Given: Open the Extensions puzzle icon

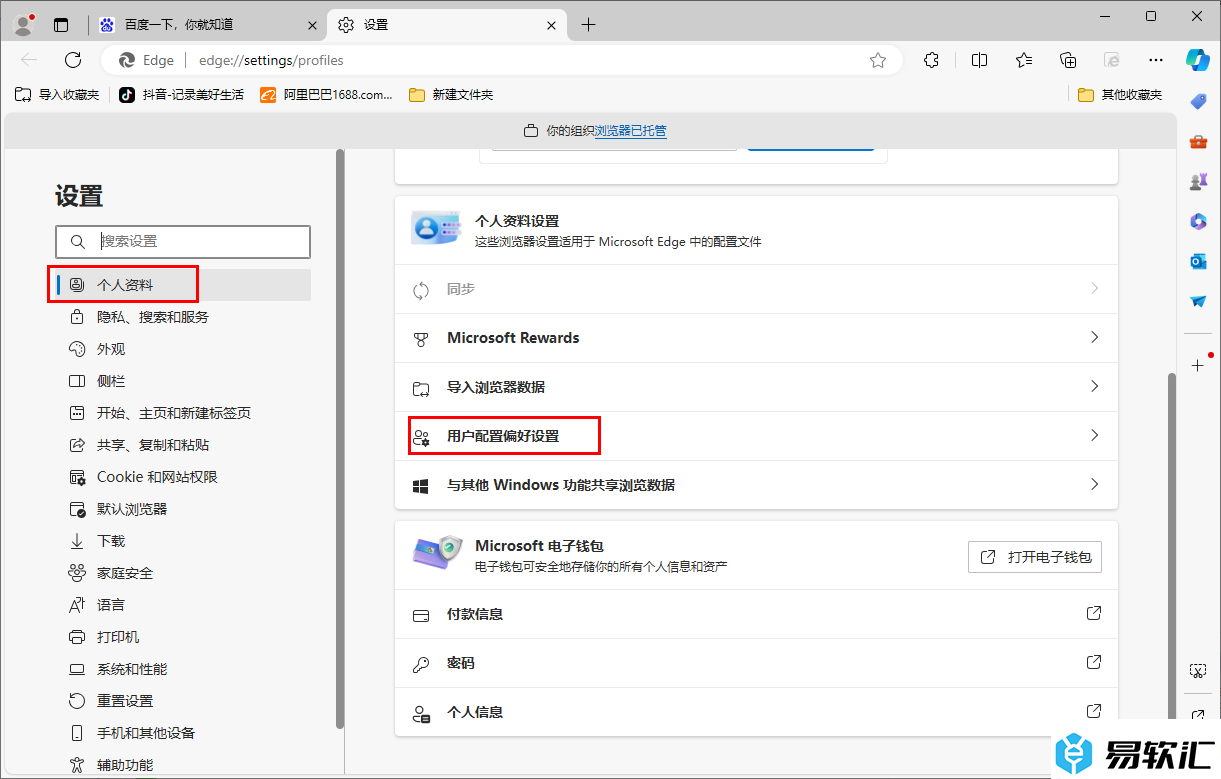Looking at the screenshot, I should tap(931, 60).
